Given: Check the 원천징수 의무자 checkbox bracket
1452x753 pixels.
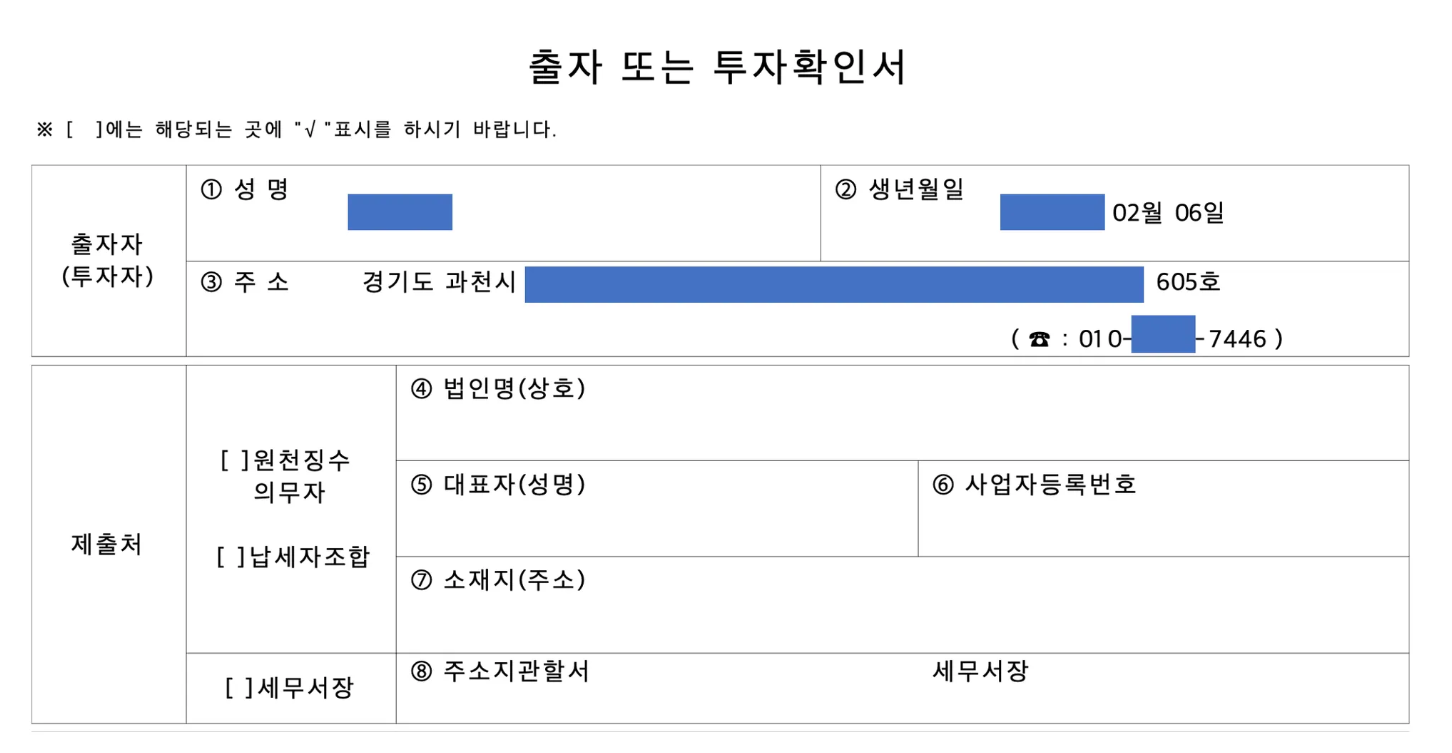Looking at the screenshot, I should [x=234, y=461].
